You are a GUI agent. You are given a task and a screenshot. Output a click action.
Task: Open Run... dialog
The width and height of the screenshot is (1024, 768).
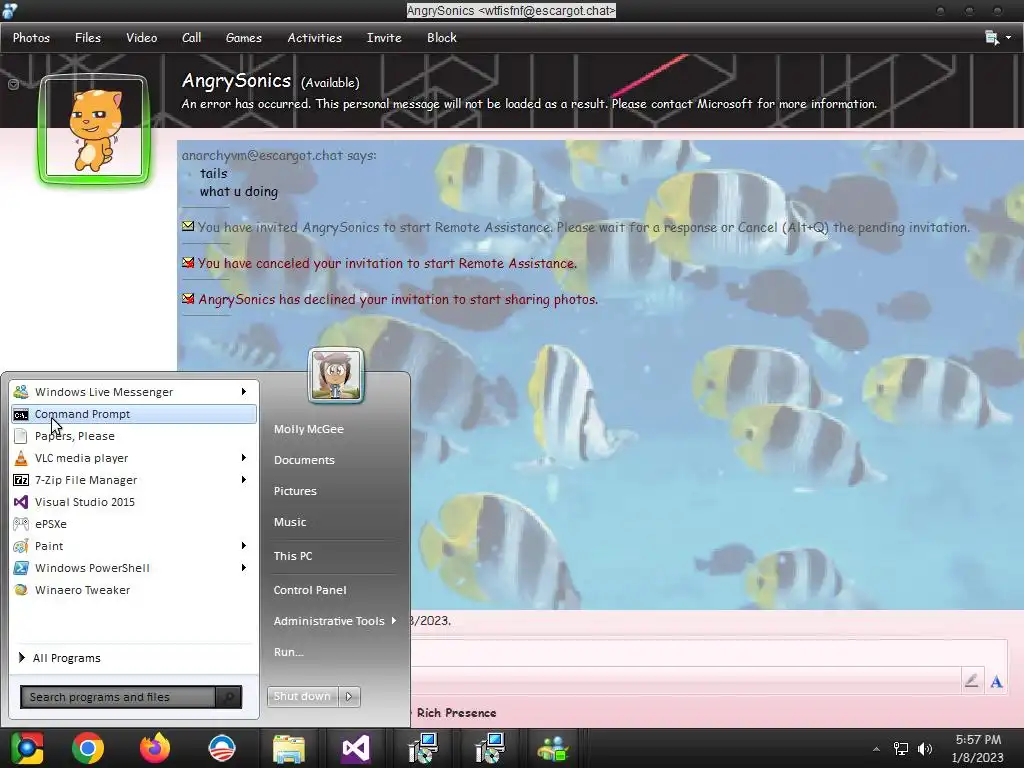[289, 652]
